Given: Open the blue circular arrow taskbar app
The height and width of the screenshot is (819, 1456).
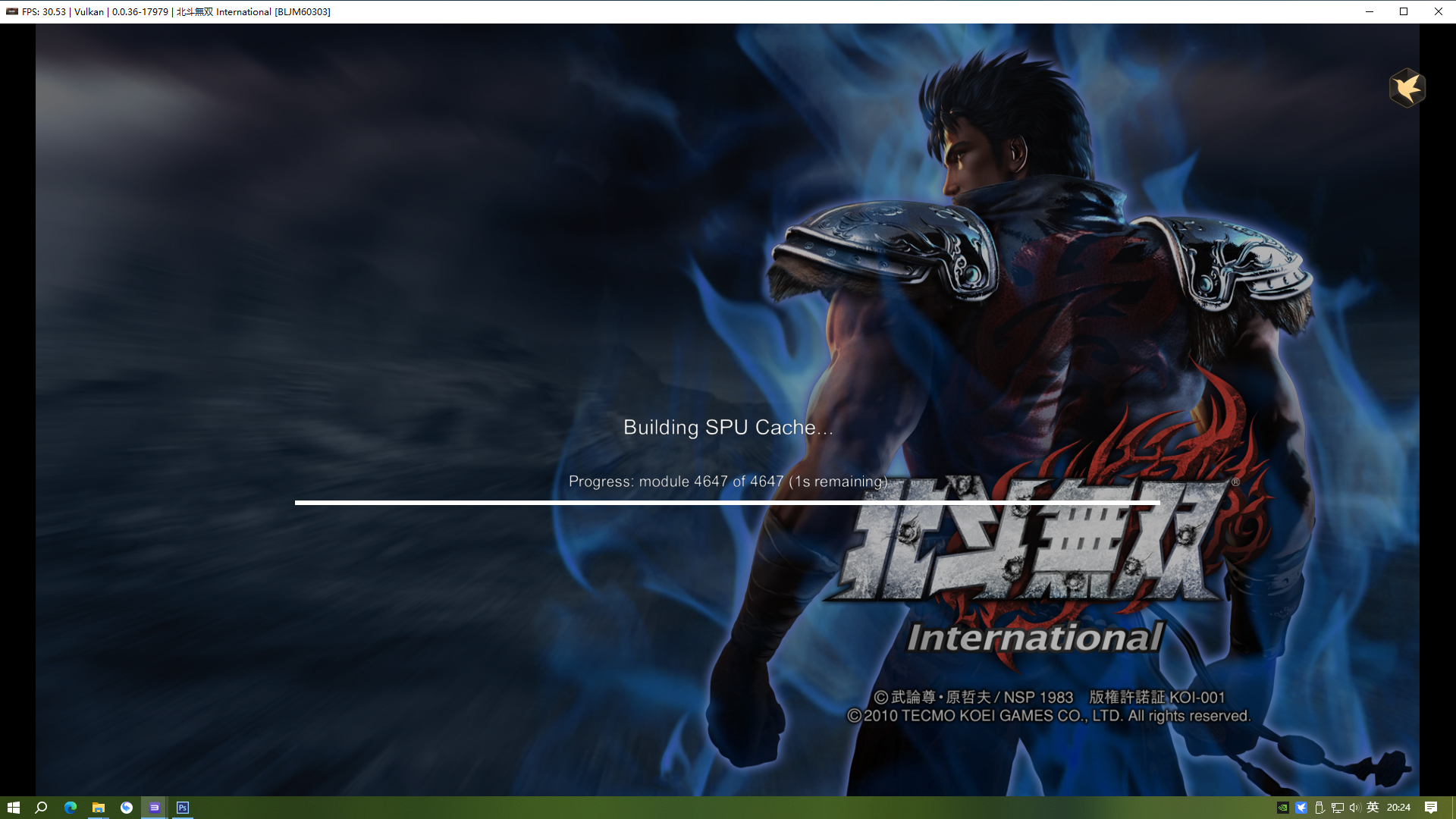Looking at the screenshot, I should [x=126, y=808].
